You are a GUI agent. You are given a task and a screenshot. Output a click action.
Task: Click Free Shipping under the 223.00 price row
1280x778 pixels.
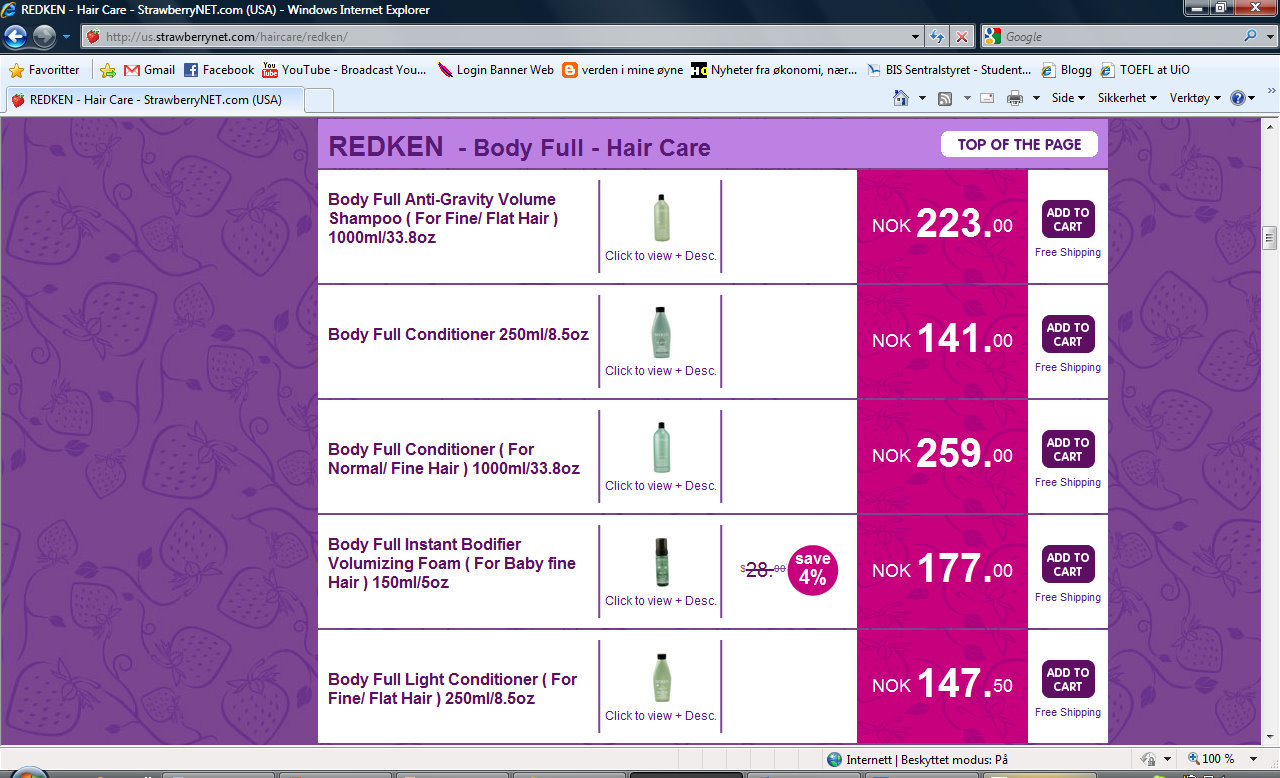click(1068, 253)
